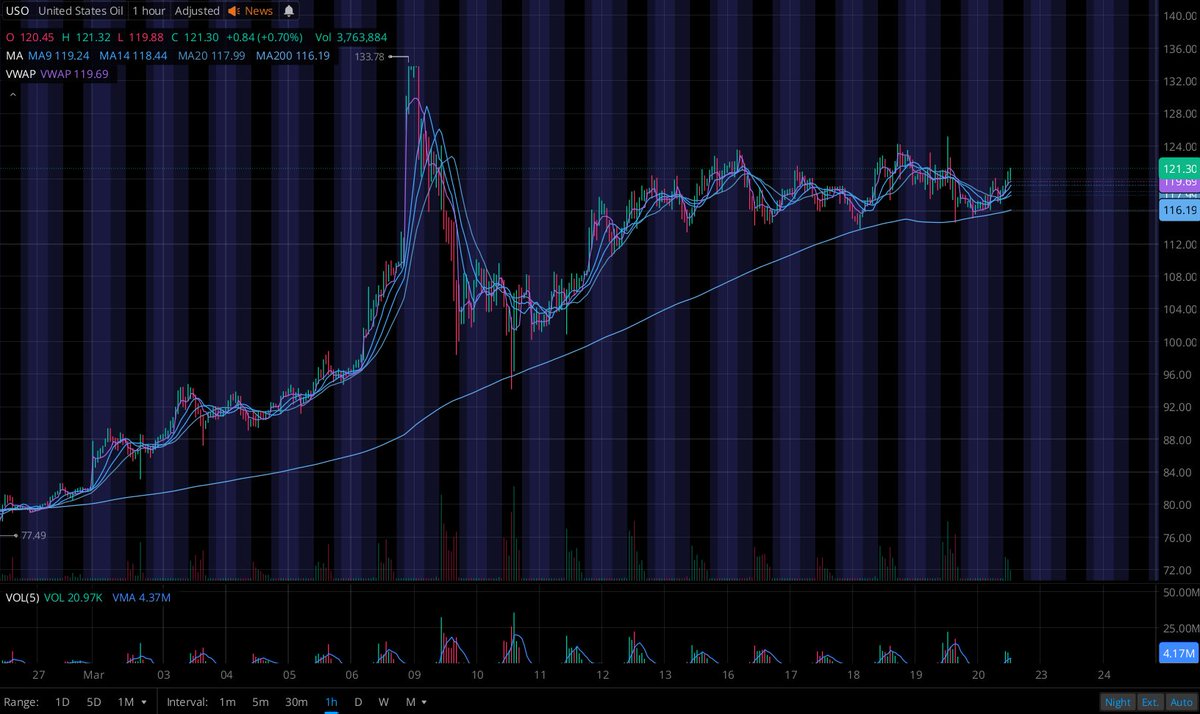Click the 116.19 MA200 axis tag
This screenshot has height=714, width=1200.
pyautogui.click(x=1179, y=211)
